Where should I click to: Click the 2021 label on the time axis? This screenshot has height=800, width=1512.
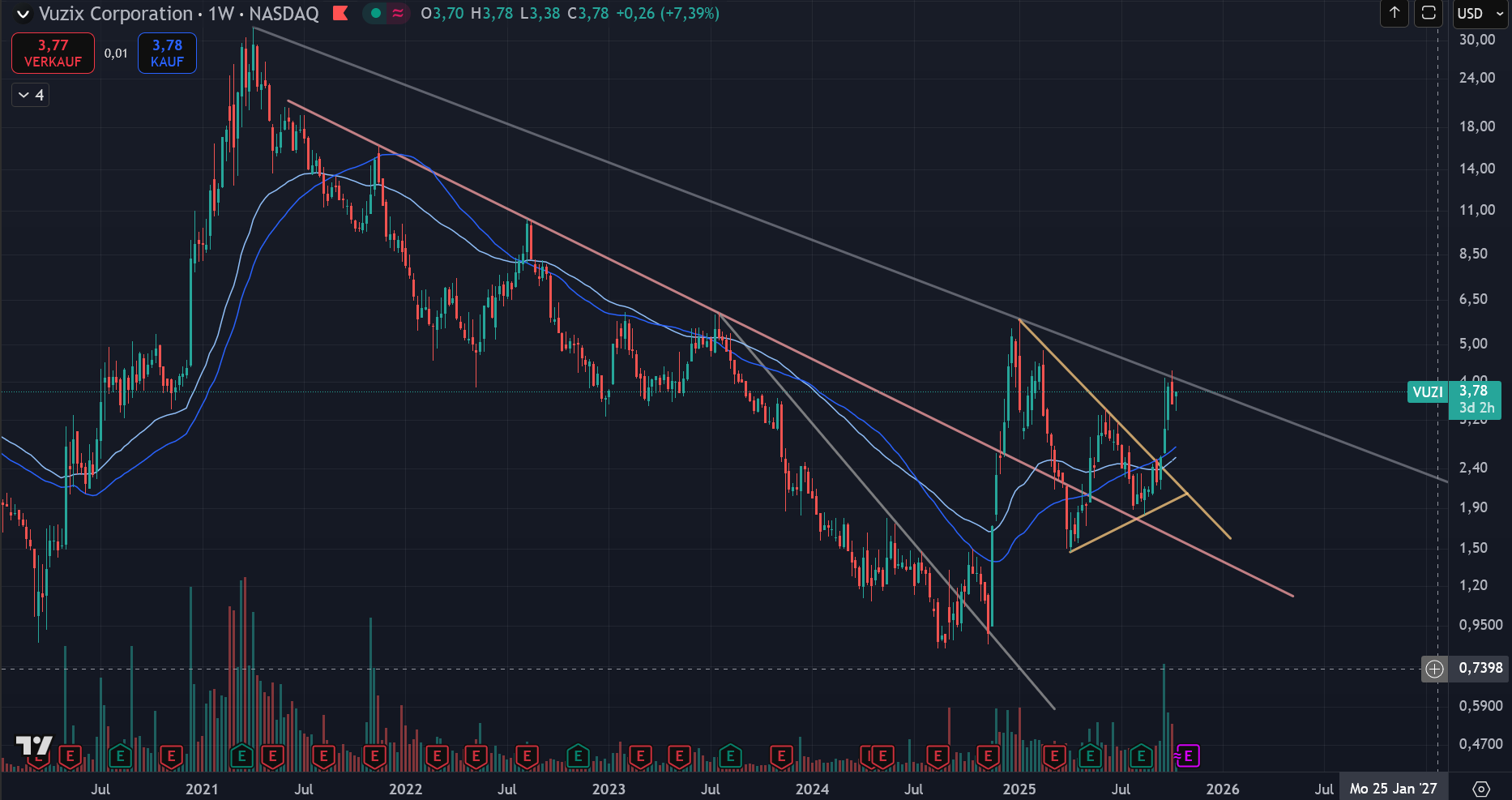coord(202,789)
